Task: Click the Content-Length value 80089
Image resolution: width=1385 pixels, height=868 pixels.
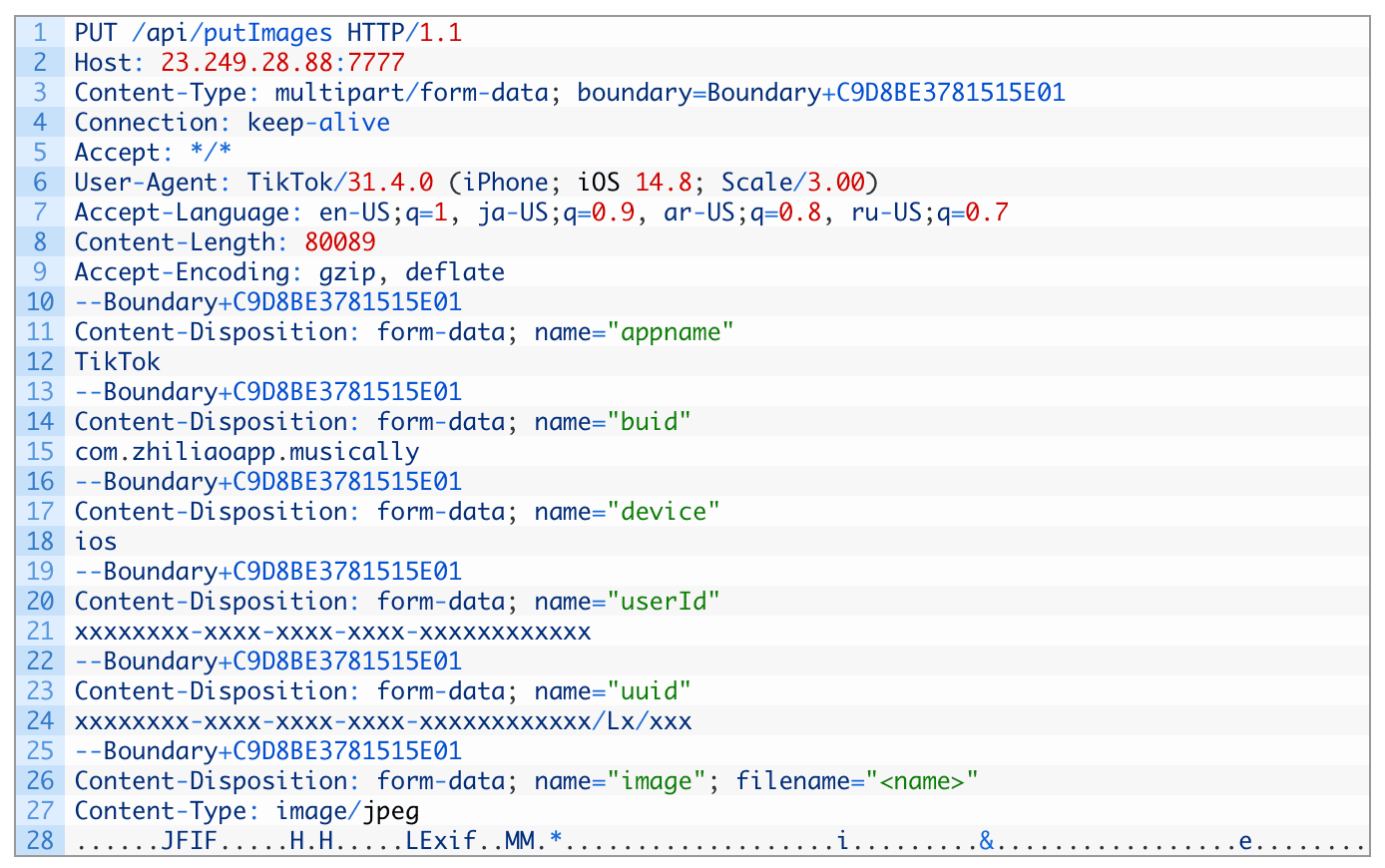Action: click(340, 242)
